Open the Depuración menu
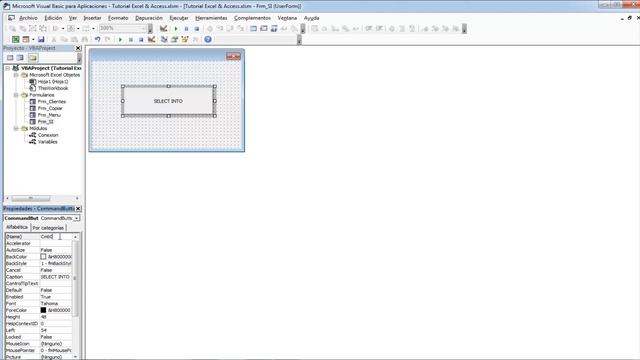The image size is (640, 360). (149, 18)
